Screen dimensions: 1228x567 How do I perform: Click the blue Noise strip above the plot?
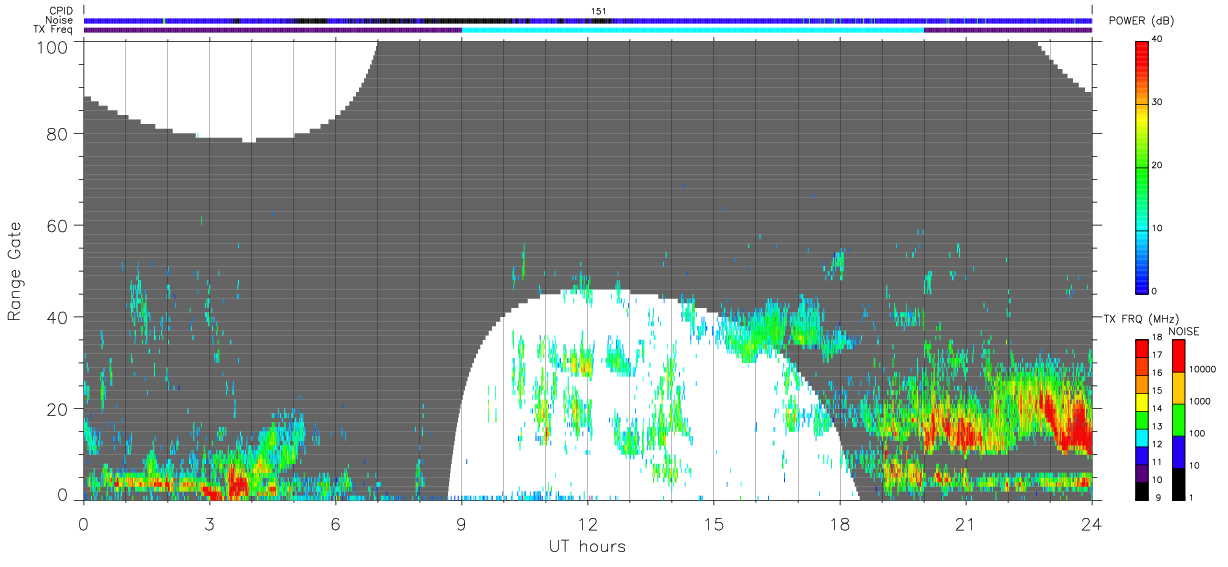588,20
